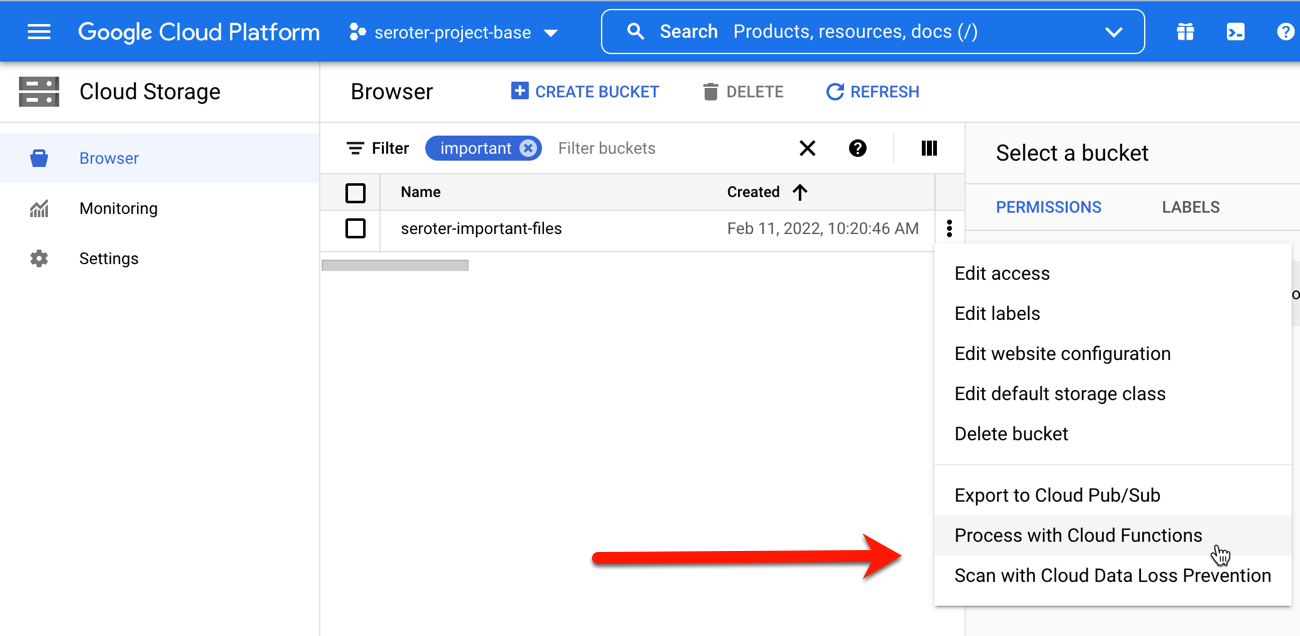Open the help question mark in filter bar

pyautogui.click(x=857, y=148)
